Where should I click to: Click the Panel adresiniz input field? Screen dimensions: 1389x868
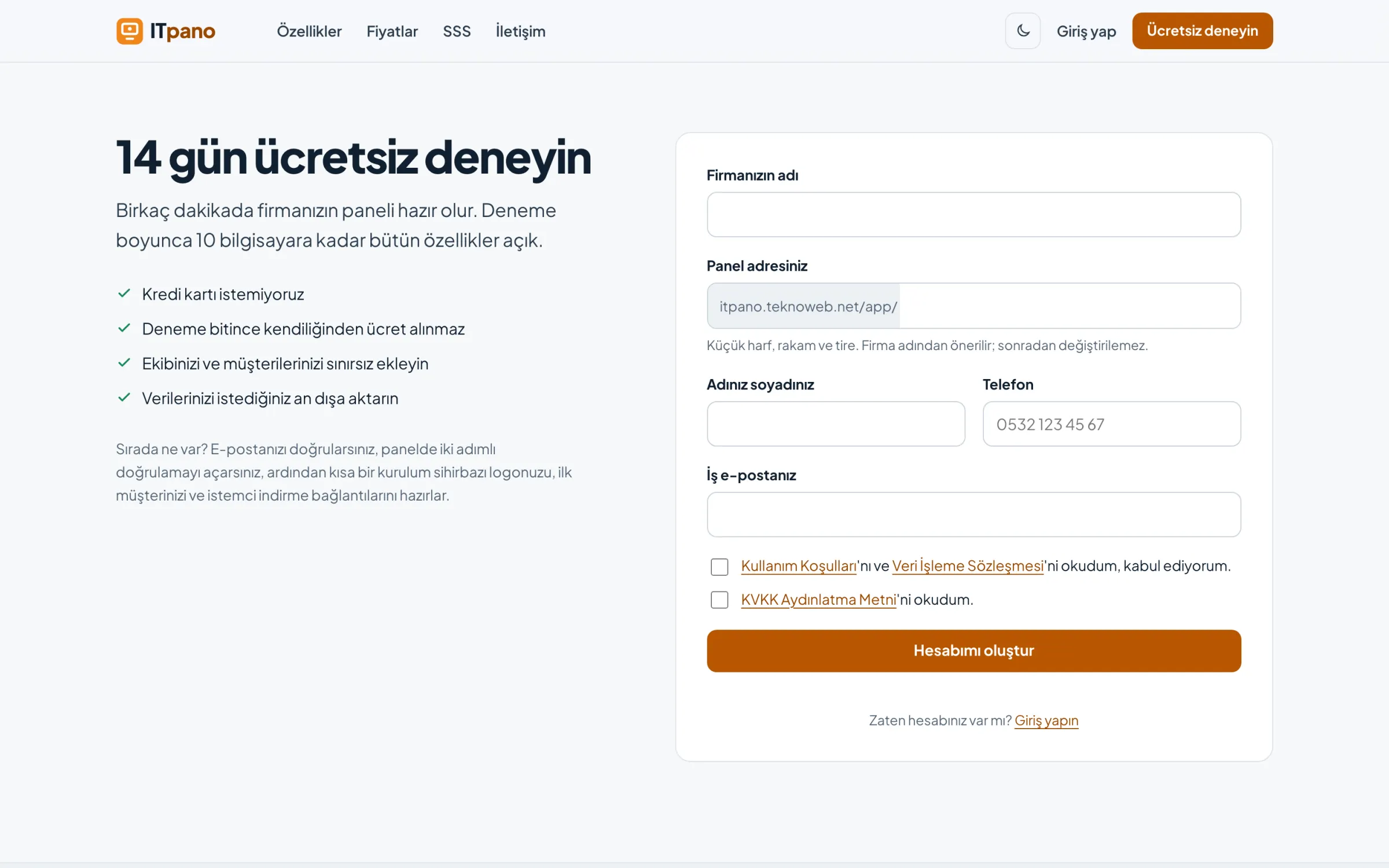point(1070,306)
